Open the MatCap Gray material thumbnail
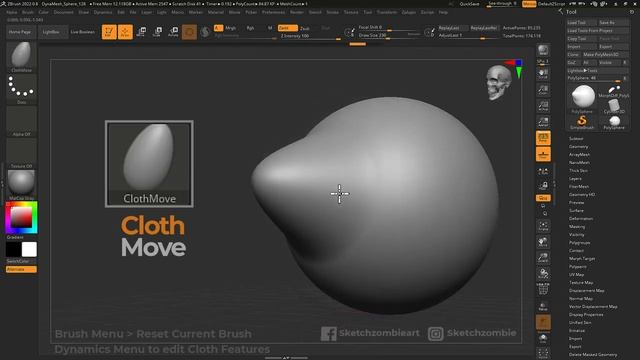The height and width of the screenshot is (360, 640). click(x=21, y=184)
